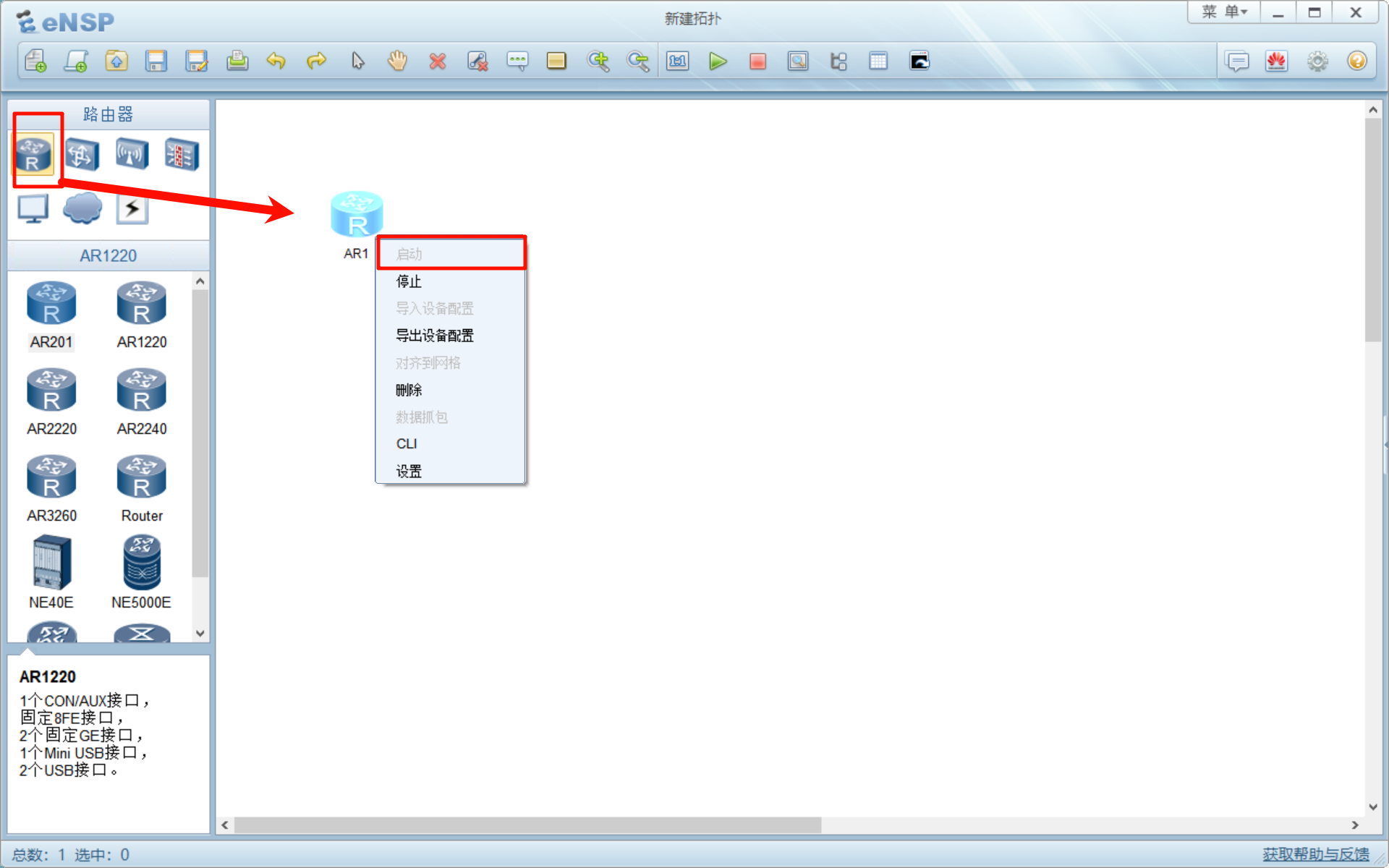Select the pointer arrow tool
1389x868 pixels.
(357, 61)
